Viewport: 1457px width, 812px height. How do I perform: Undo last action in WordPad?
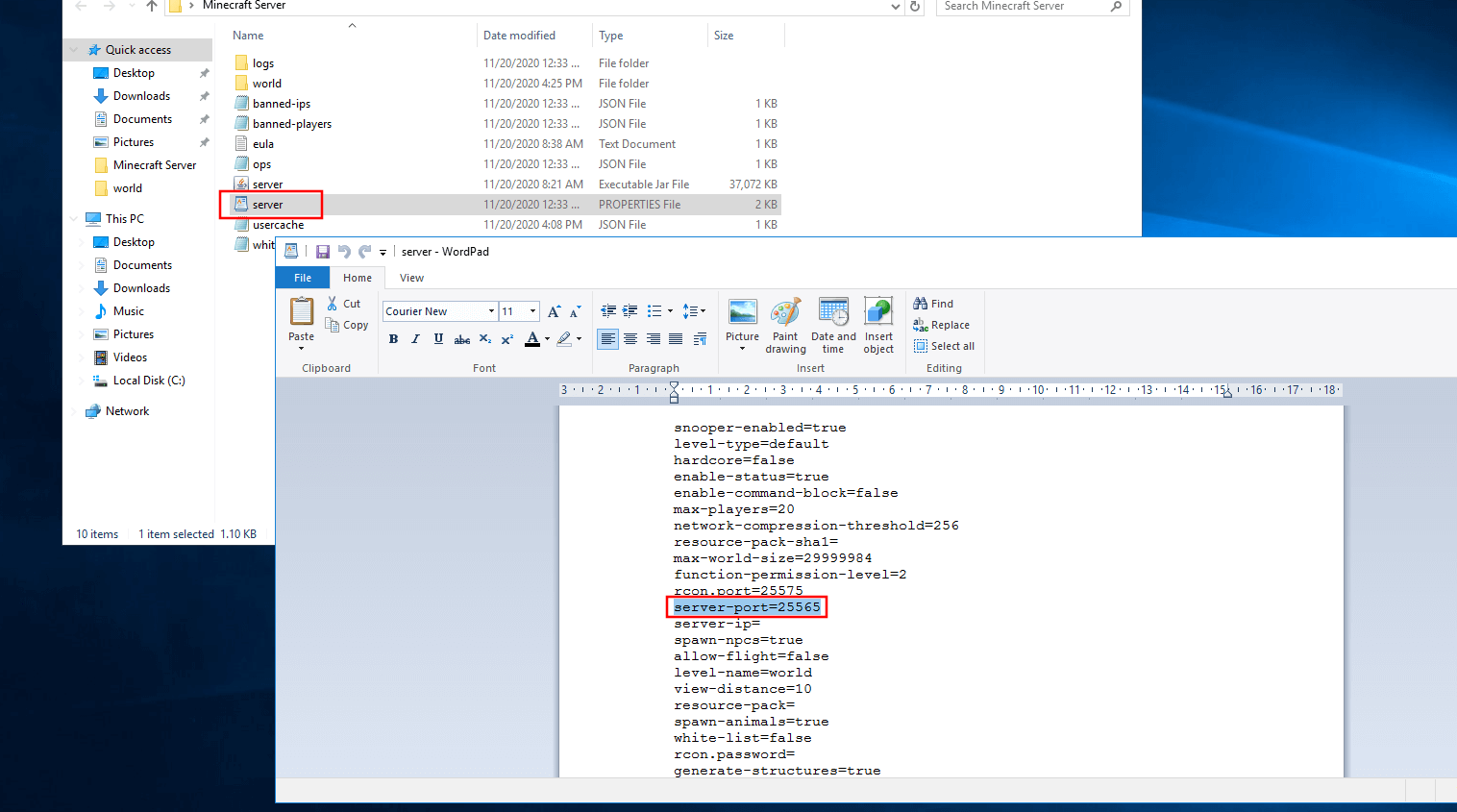coord(344,252)
